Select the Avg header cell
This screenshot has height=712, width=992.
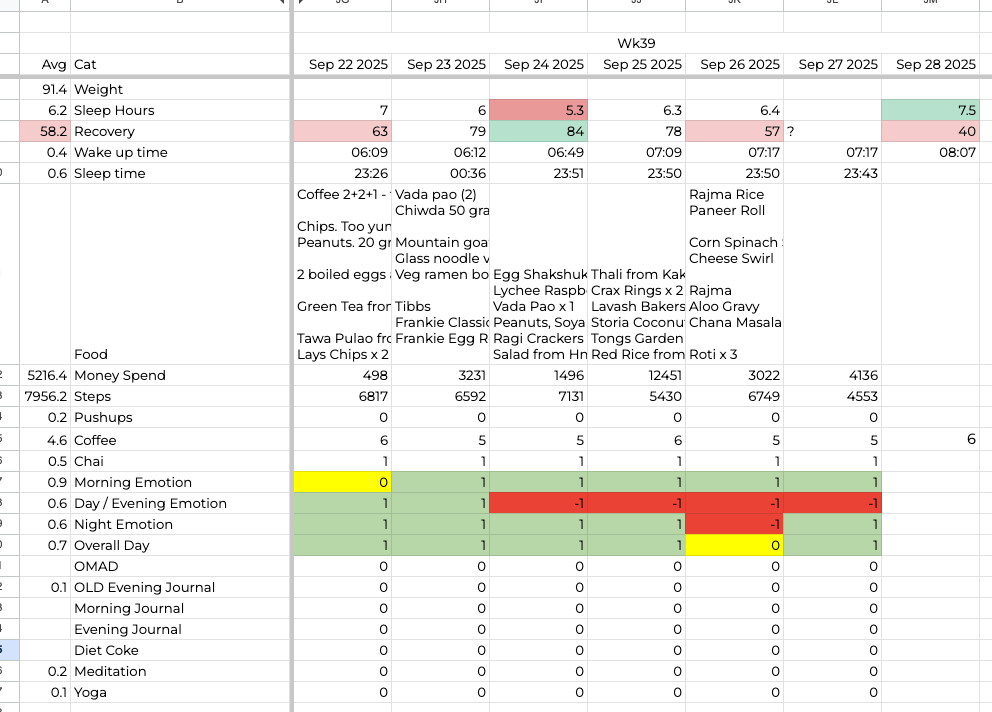[x=45, y=65]
